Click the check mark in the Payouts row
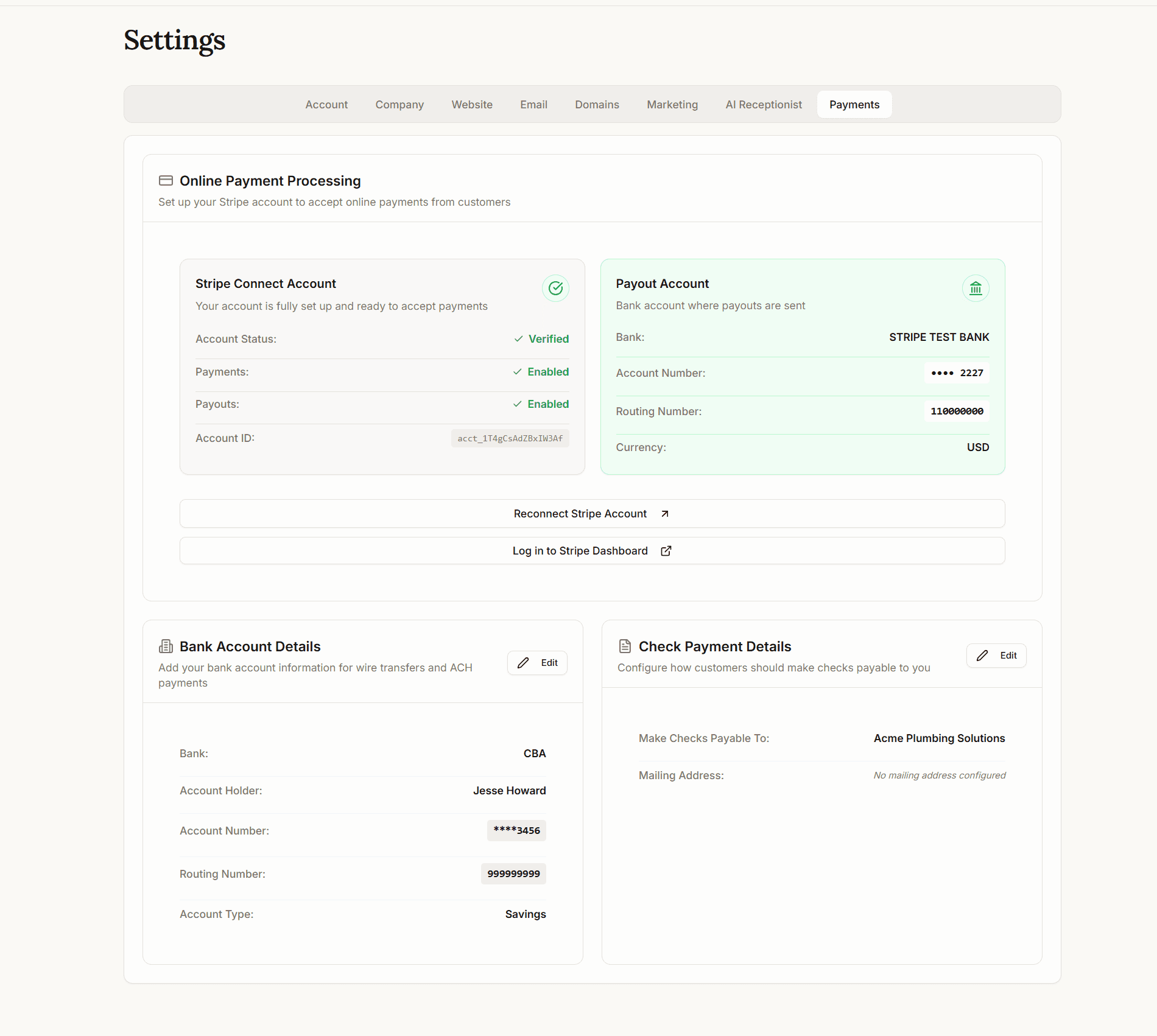This screenshot has width=1157, height=1036. coord(518,404)
